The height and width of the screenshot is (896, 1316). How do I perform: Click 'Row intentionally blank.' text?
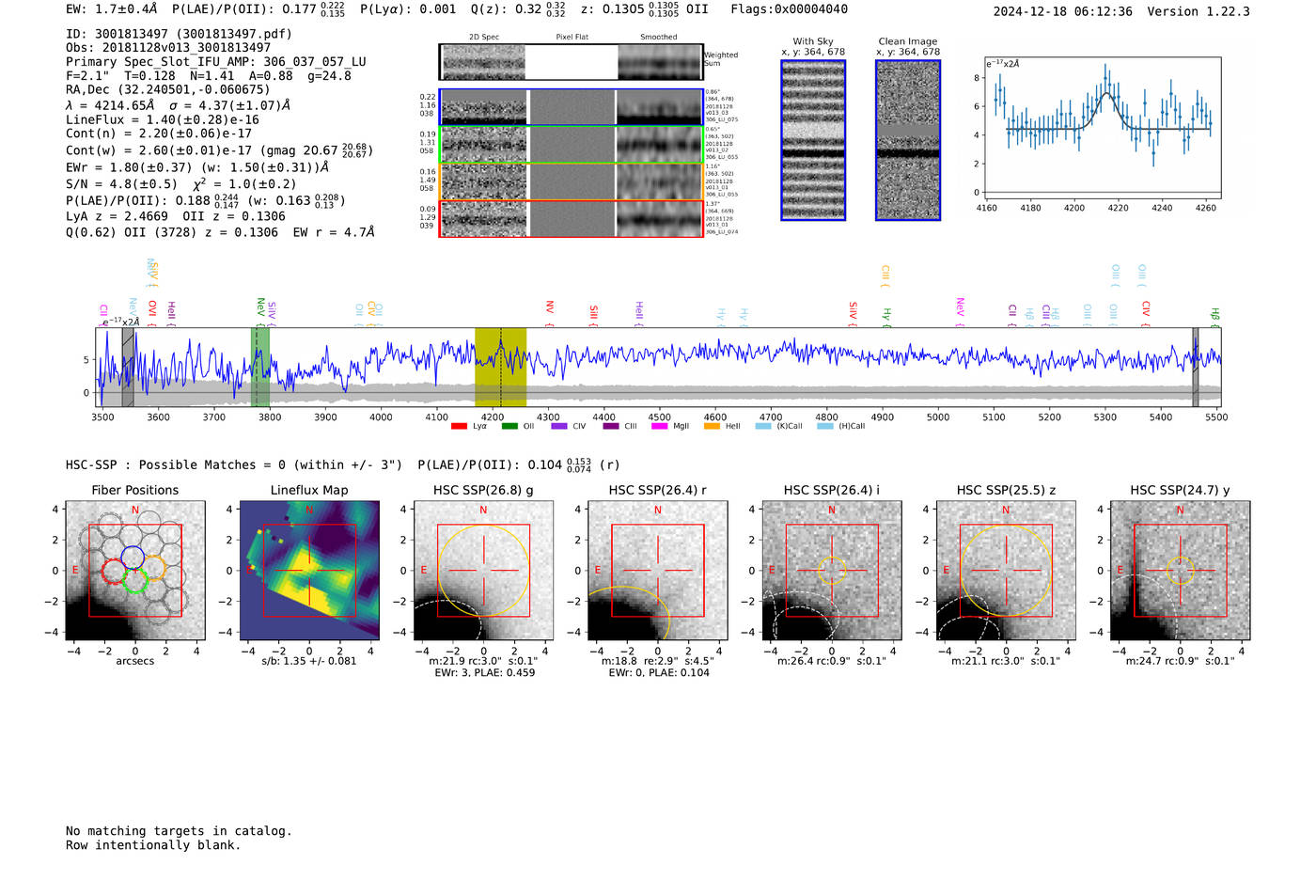point(153,845)
